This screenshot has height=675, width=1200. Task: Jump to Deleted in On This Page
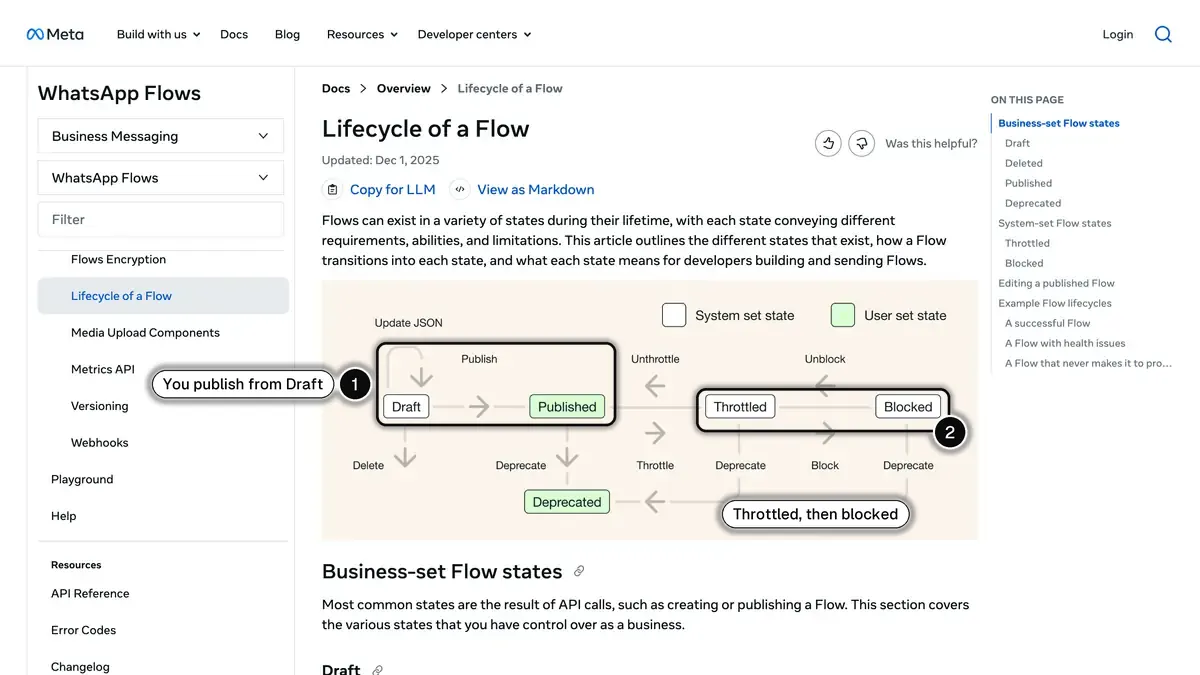coord(1024,163)
